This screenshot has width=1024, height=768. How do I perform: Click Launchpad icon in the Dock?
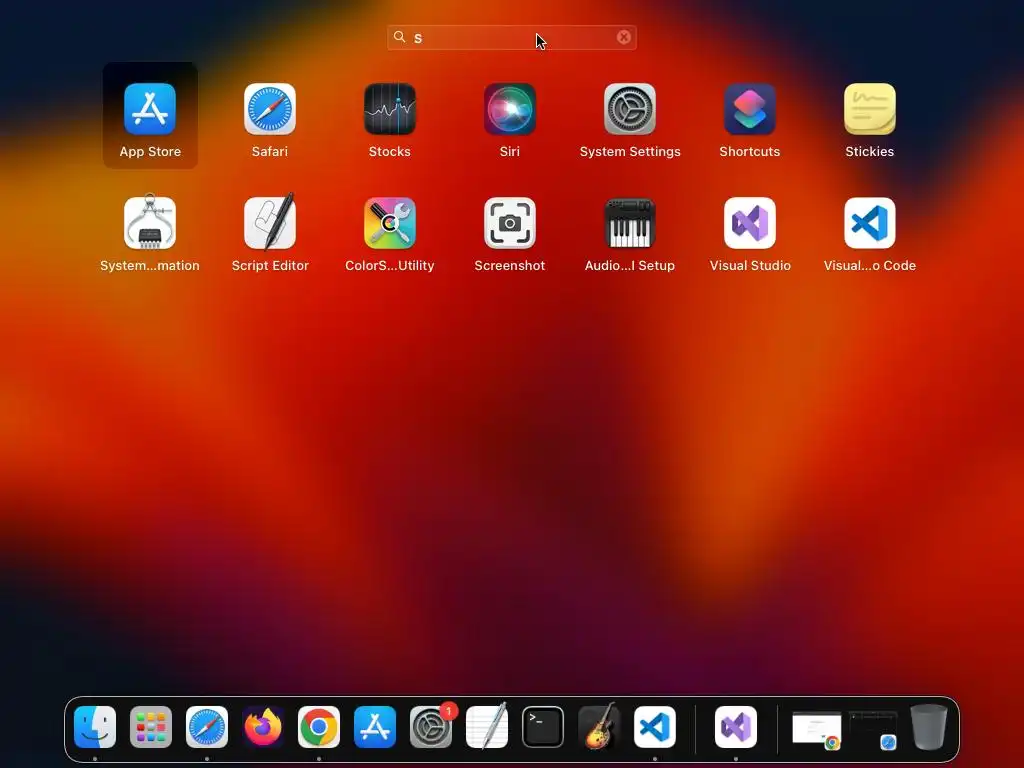(151, 727)
